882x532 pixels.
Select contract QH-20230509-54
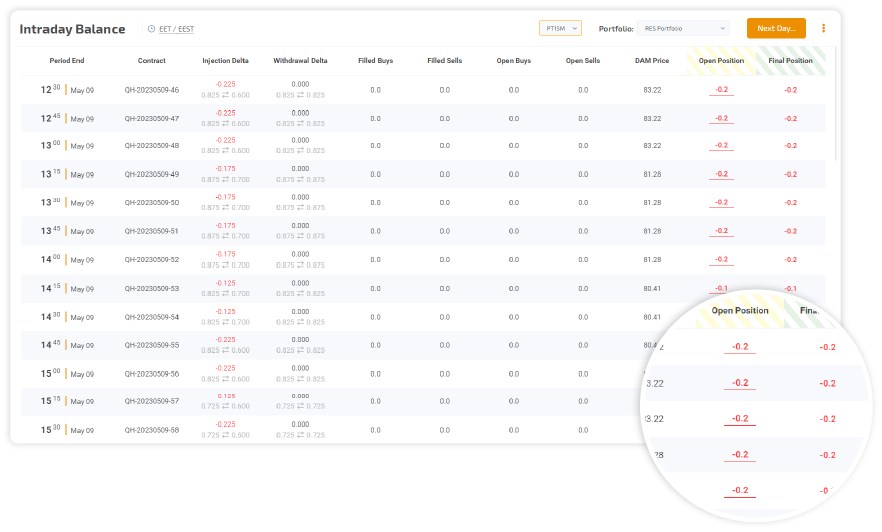tap(152, 317)
